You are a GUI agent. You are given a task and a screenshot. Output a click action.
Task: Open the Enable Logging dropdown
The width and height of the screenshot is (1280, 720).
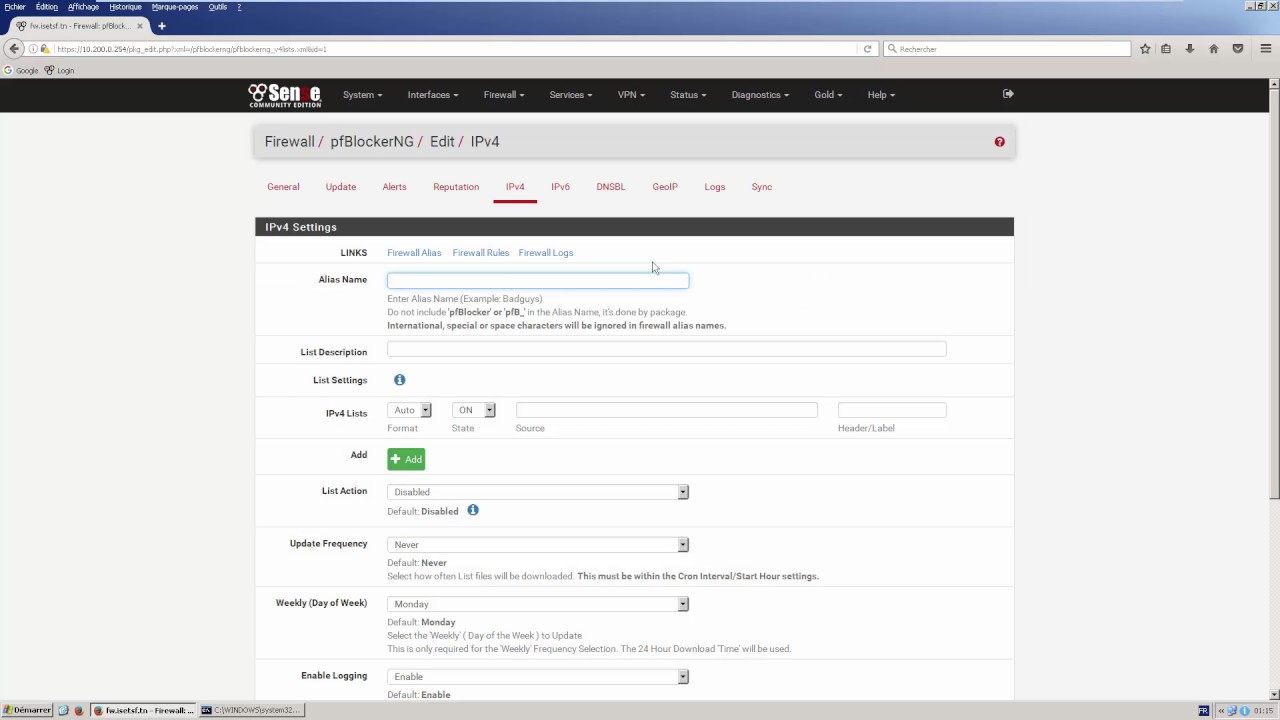click(538, 677)
